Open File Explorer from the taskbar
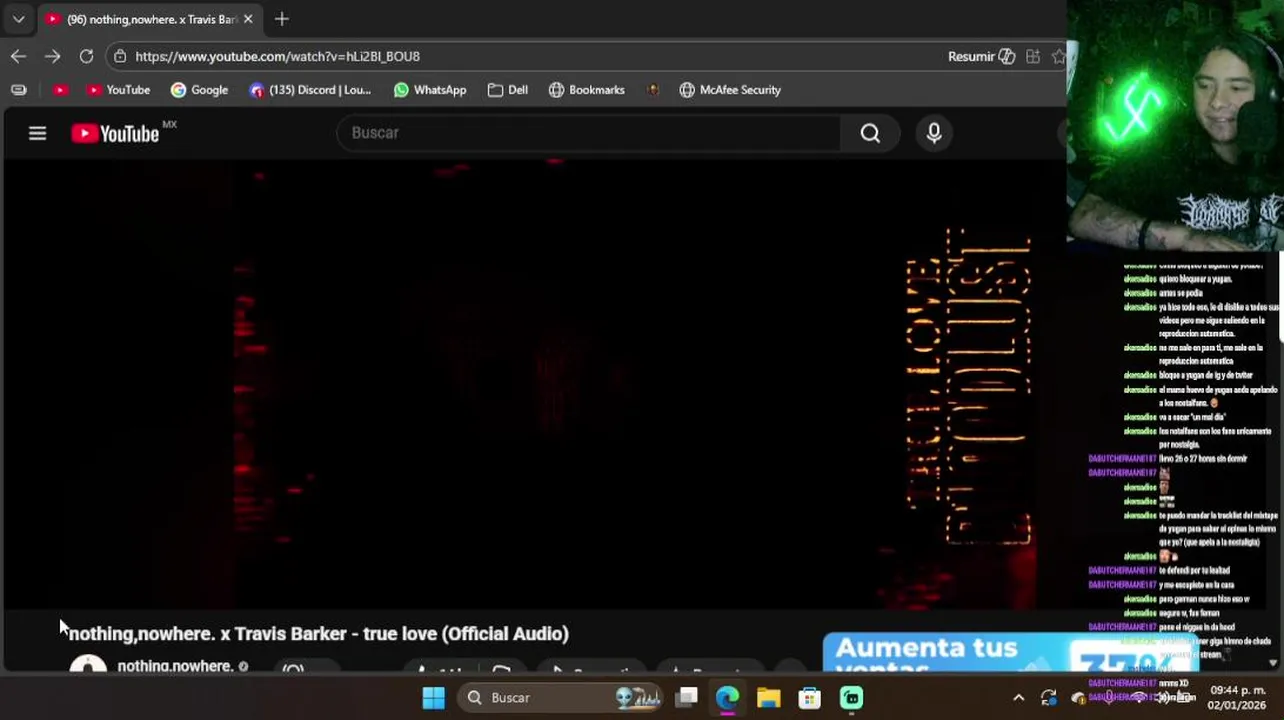The height and width of the screenshot is (720, 1284). coord(768,698)
